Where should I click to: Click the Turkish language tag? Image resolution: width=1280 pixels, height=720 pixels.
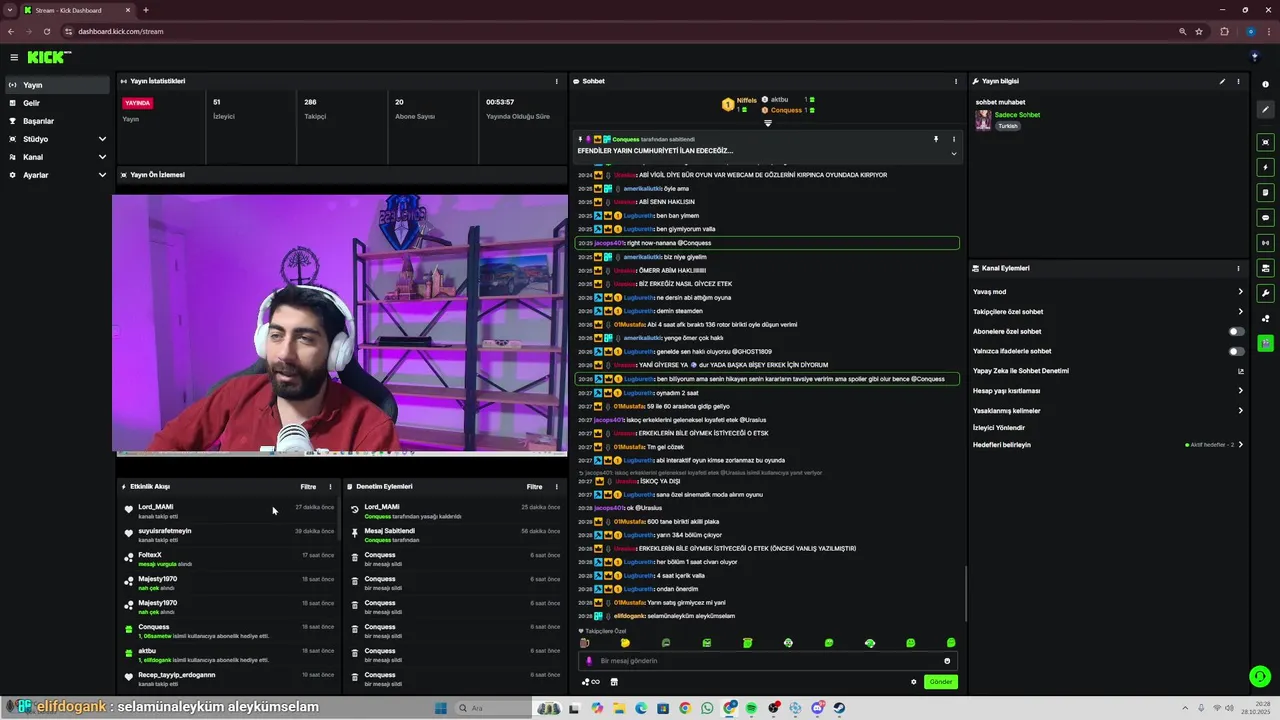1008,126
